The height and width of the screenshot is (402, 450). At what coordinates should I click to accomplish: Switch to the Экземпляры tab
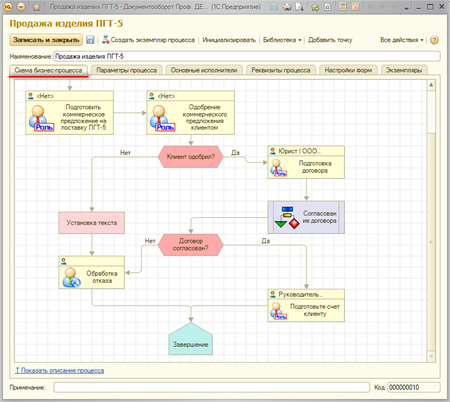coord(404,70)
